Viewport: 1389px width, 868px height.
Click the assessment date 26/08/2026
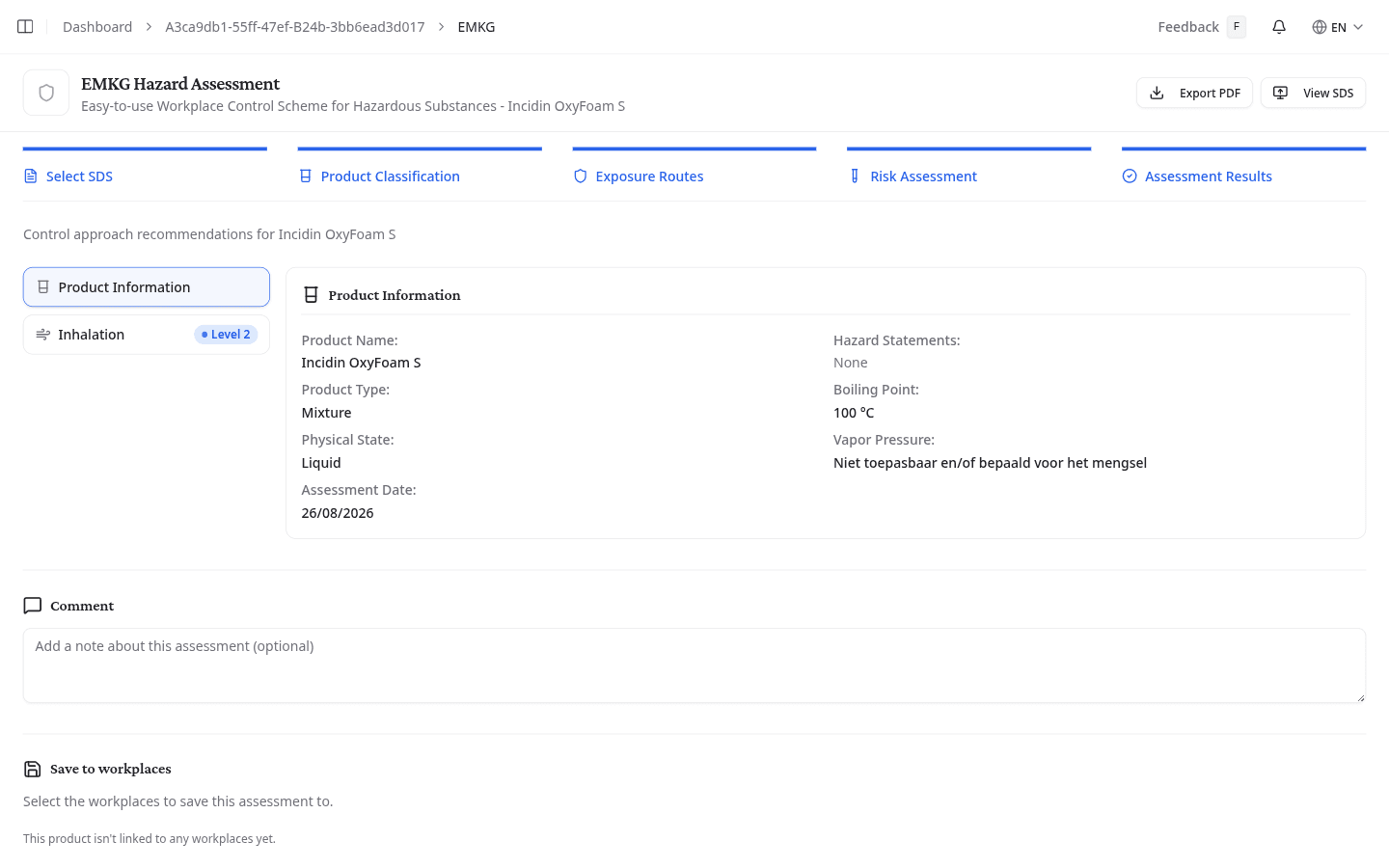coord(338,513)
